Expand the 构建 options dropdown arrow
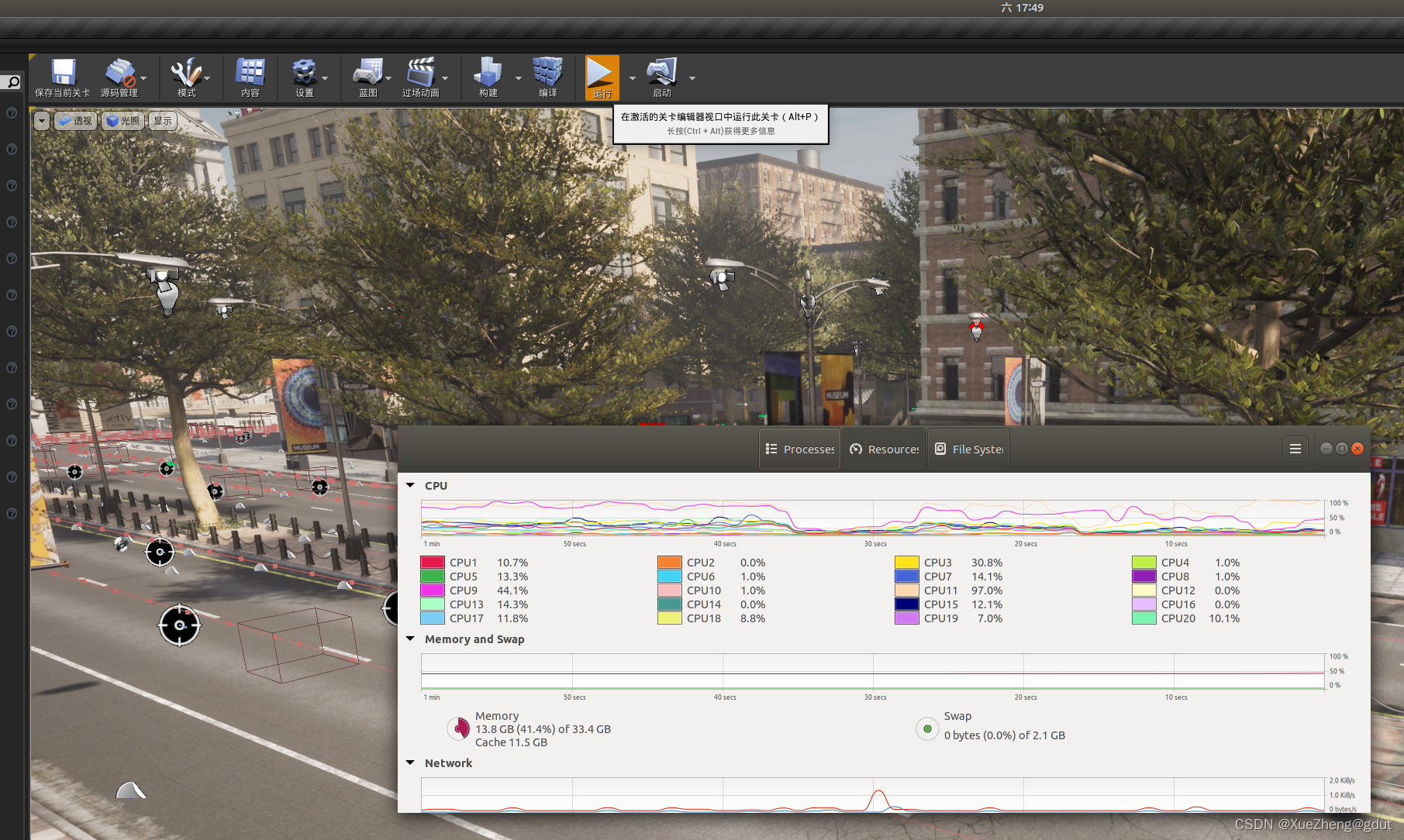Screen dimensions: 1404x840 [519, 77]
